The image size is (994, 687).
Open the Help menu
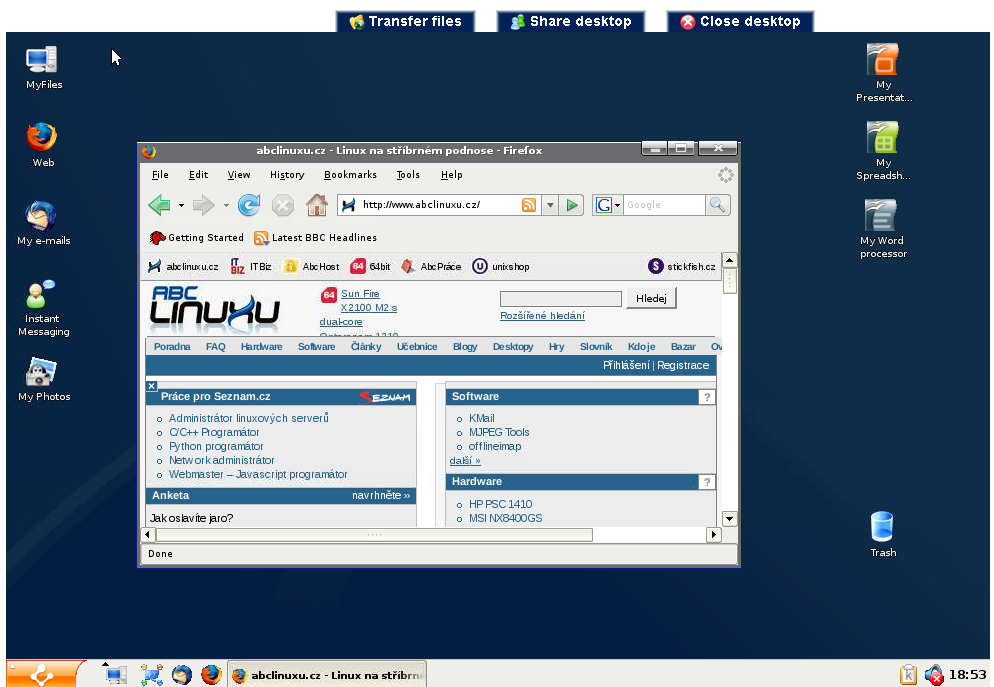coord(452,175)
